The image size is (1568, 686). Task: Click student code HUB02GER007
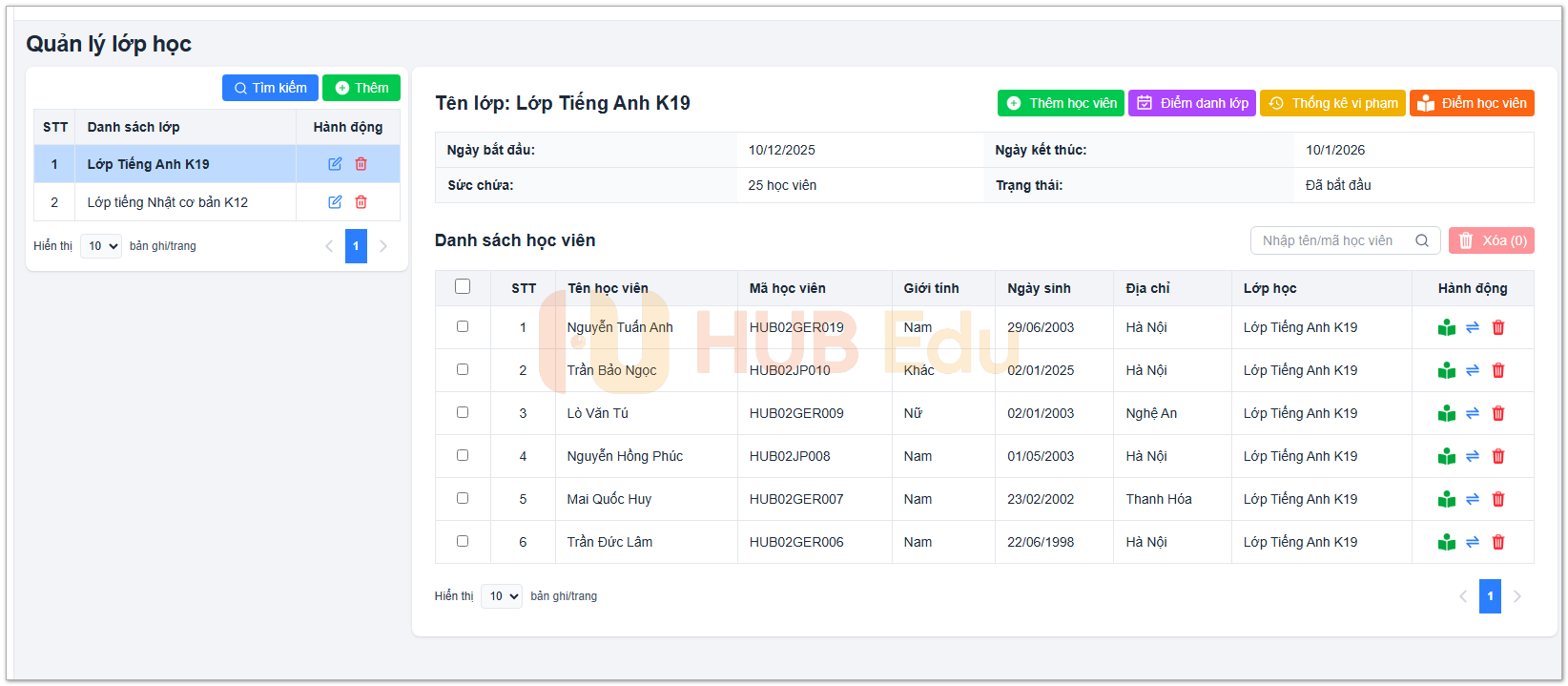(x=796, y=499)
